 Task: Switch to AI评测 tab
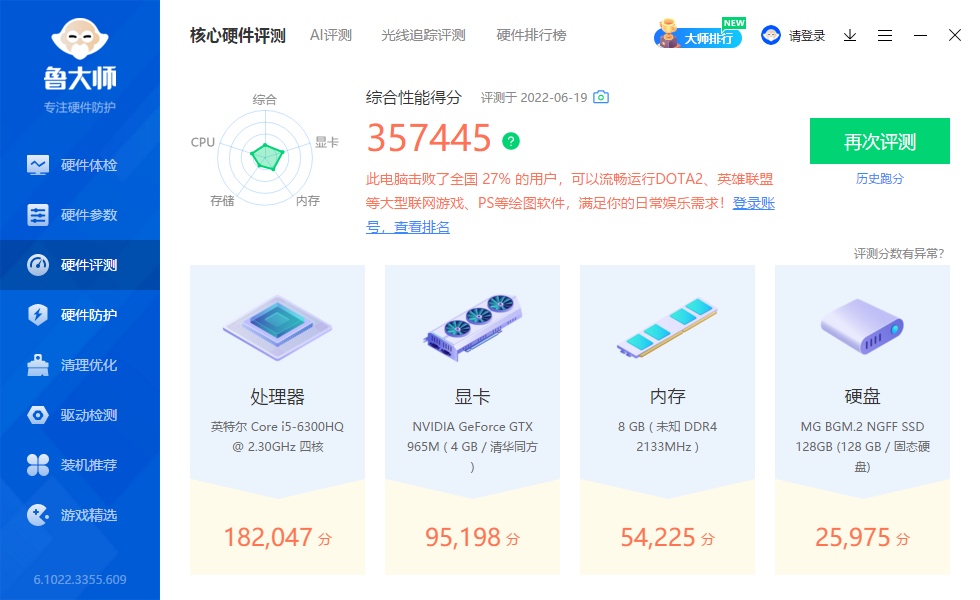coord(331,36)
